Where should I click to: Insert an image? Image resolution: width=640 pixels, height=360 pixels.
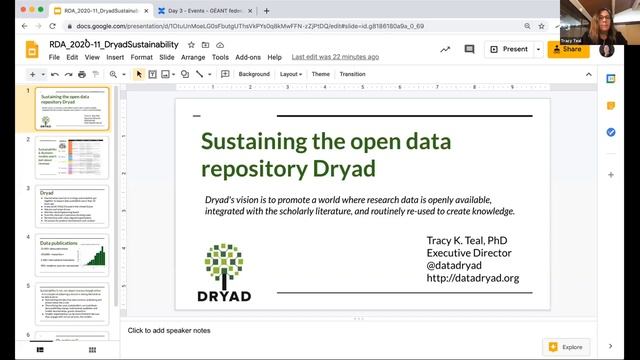point(165,74)
